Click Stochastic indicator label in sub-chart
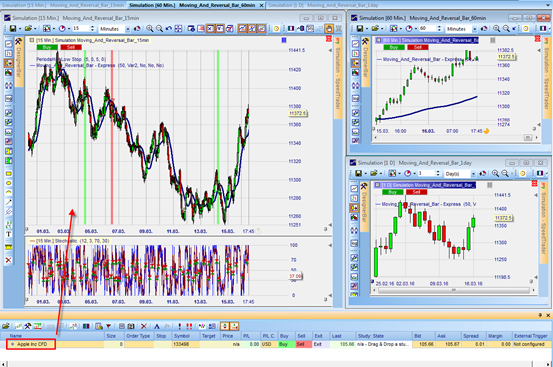Screen dimensions: 553x367 tap(73, 241)
